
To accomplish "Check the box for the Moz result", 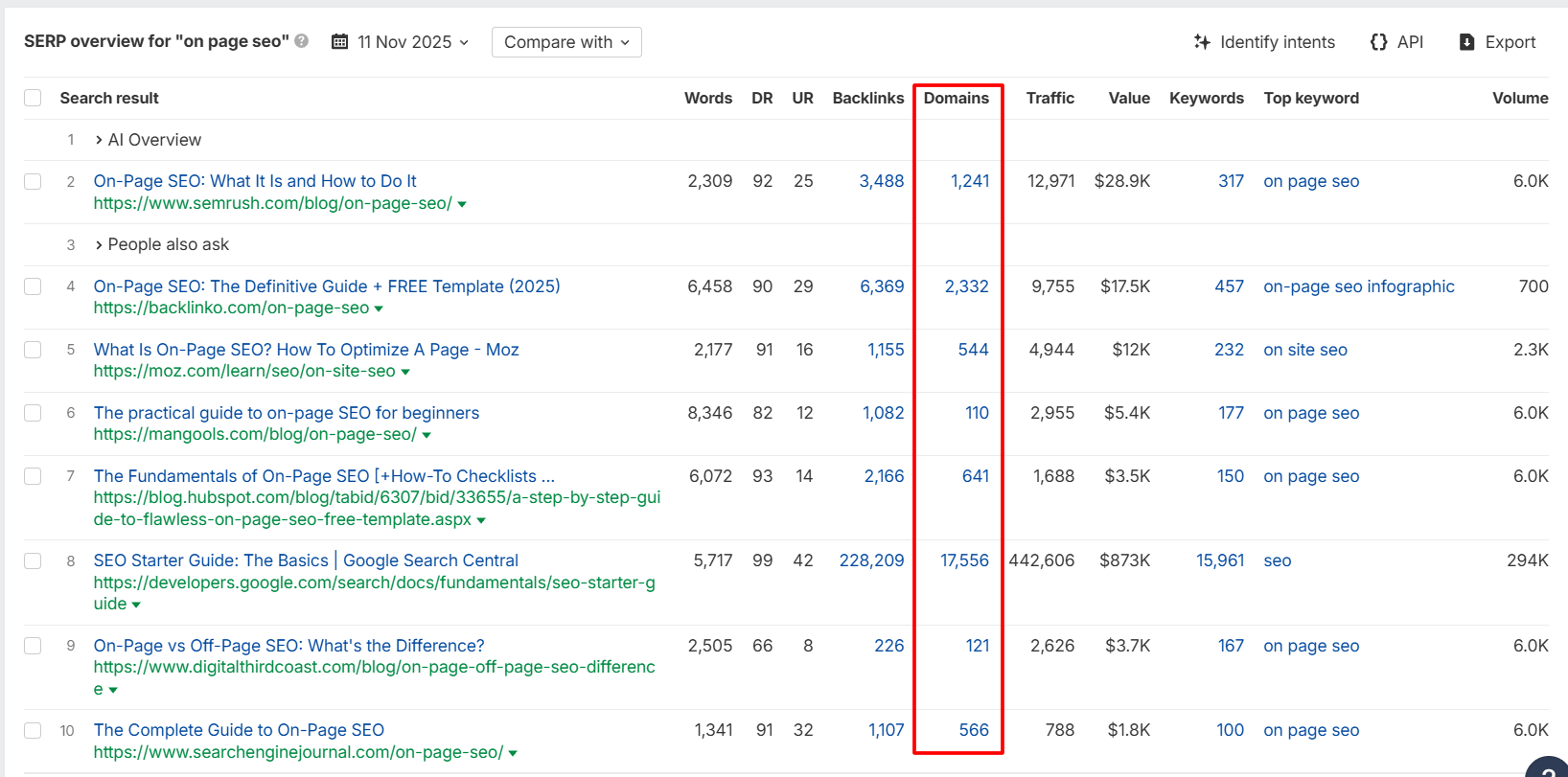I will tap(33, 350).
